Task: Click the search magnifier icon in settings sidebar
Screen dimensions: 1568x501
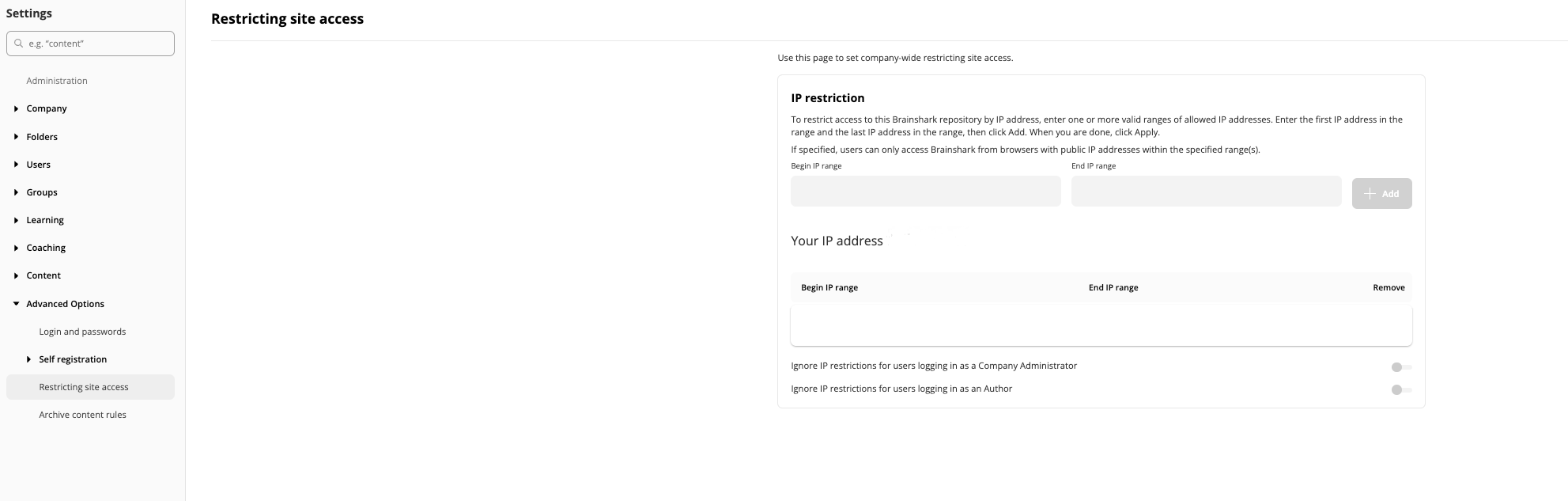Action: 19,44
